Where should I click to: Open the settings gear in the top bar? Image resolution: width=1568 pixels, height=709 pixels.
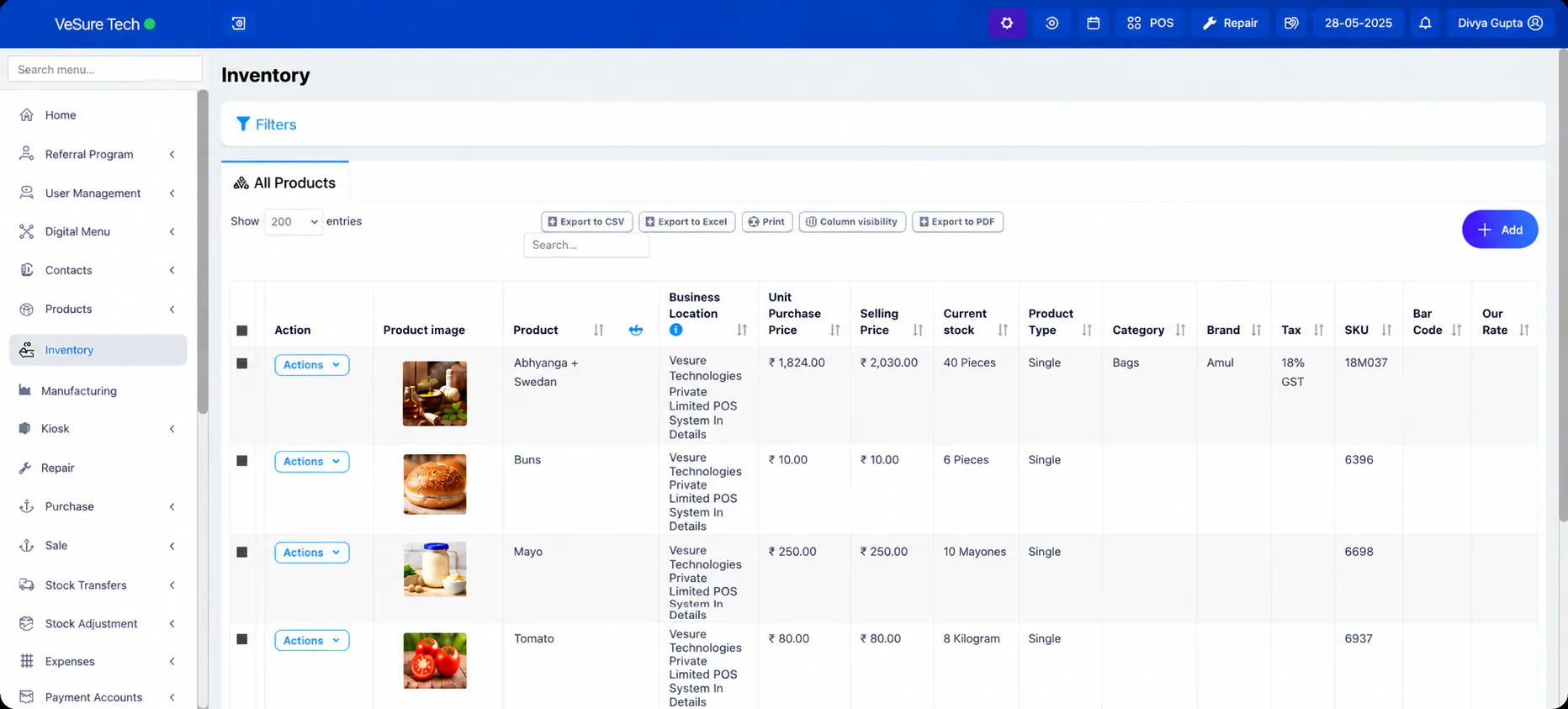[x=1007, y=24]
